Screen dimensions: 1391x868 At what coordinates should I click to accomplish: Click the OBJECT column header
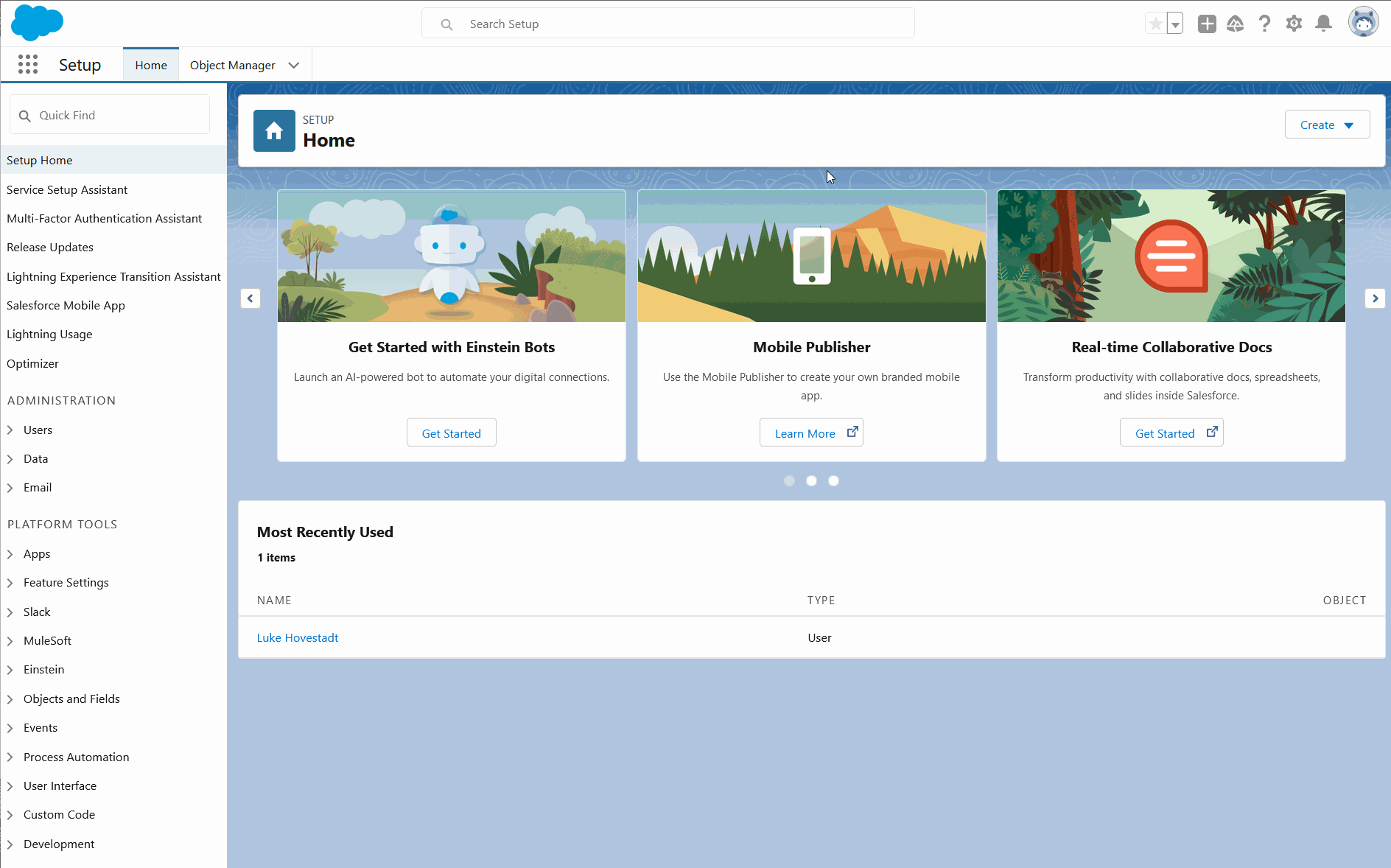click(x=1345, y=601)
